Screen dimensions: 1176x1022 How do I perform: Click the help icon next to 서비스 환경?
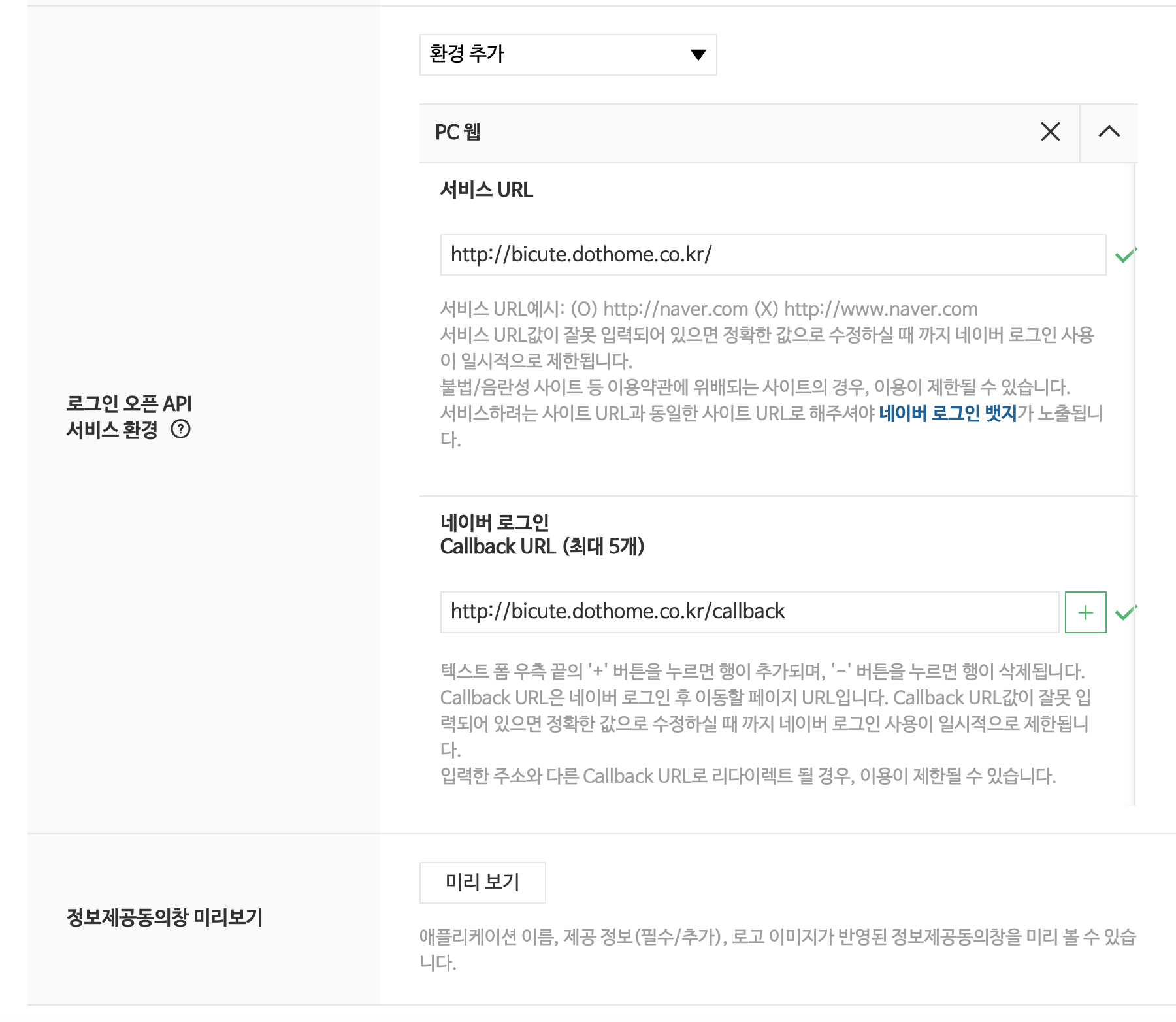click(180, 429)
